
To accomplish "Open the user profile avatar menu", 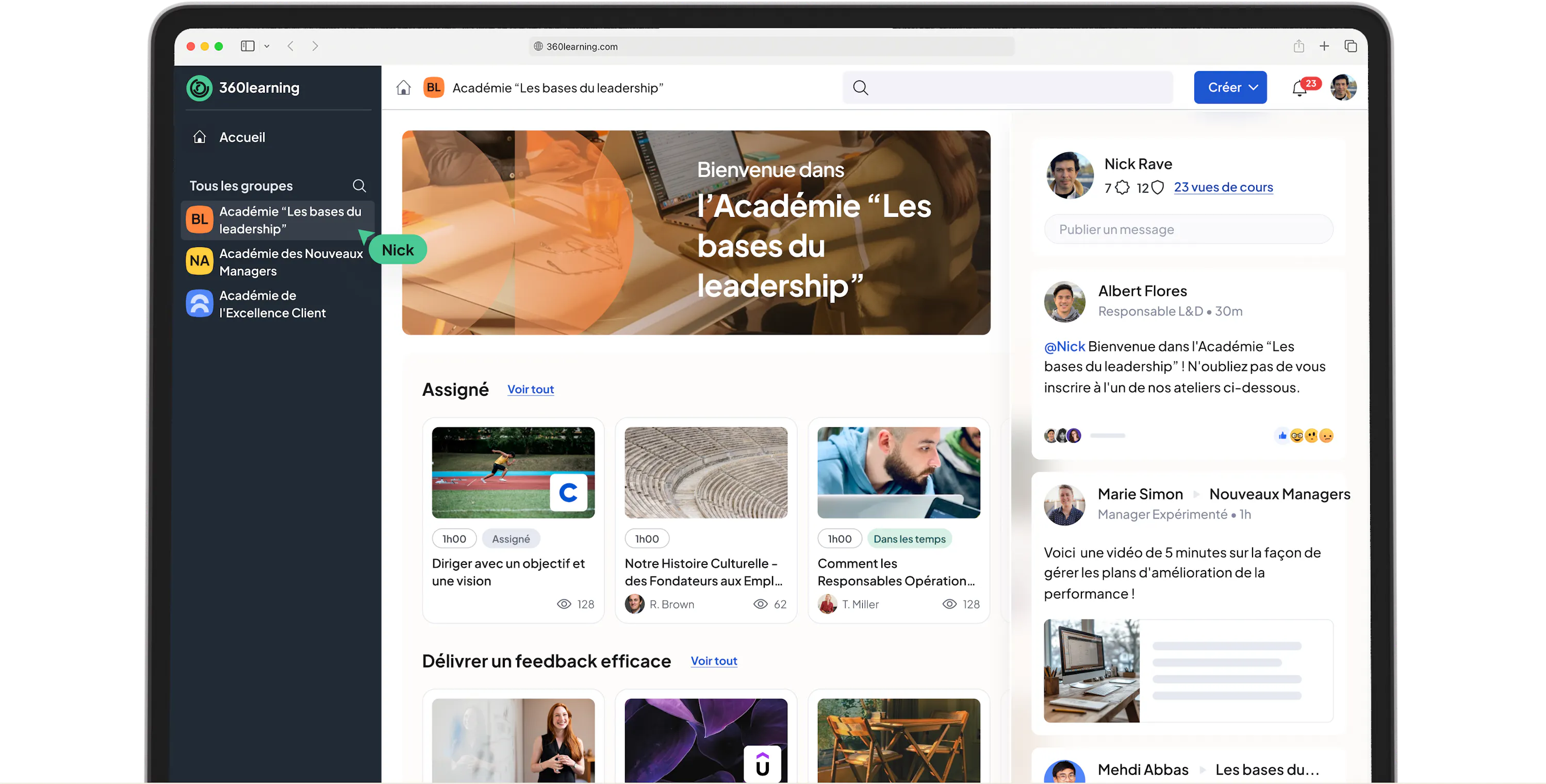I will pos(1343,88).
